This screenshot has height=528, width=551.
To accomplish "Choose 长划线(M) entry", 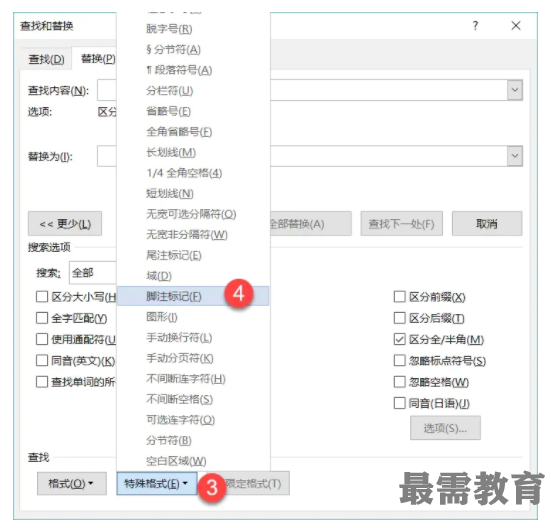I will [193, 152].
